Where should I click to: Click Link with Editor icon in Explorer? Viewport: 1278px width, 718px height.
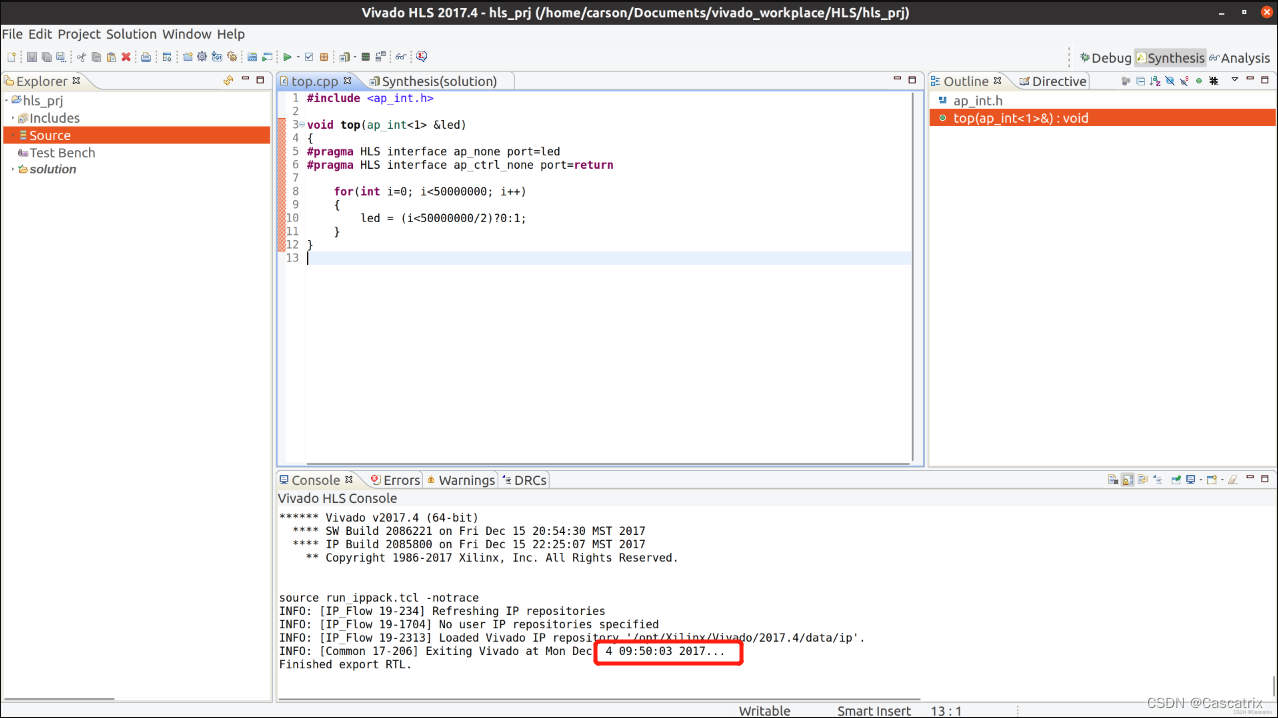pyautogui.click(x=229, y=80)
